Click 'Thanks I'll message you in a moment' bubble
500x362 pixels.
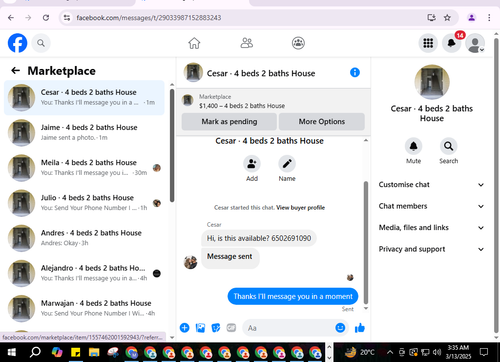(293, 296)
